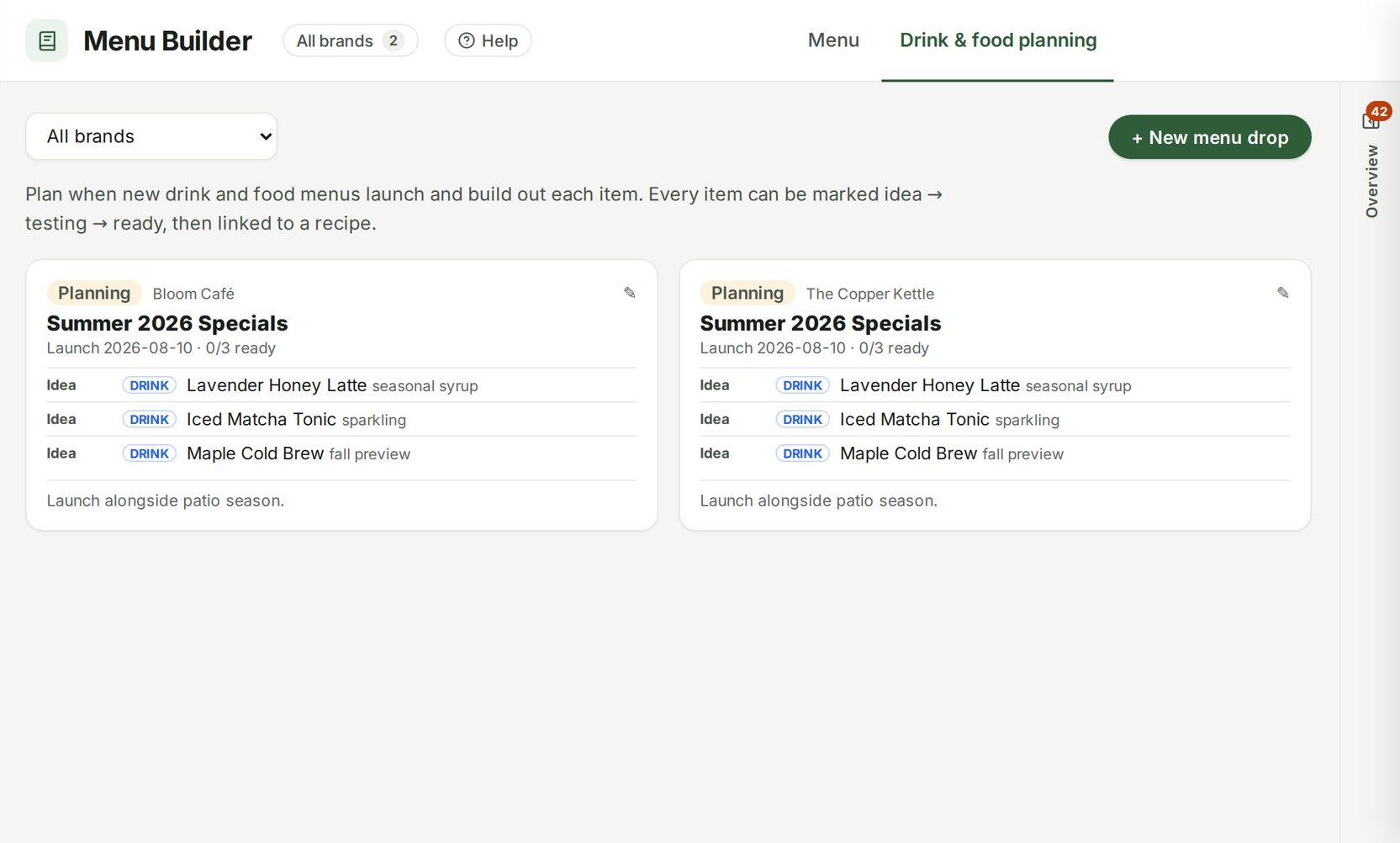This screenshot has height=843, width=1400.
Task: Edit the Bloom Café Summer 2026 Specials card
Action: click(629, 293)
